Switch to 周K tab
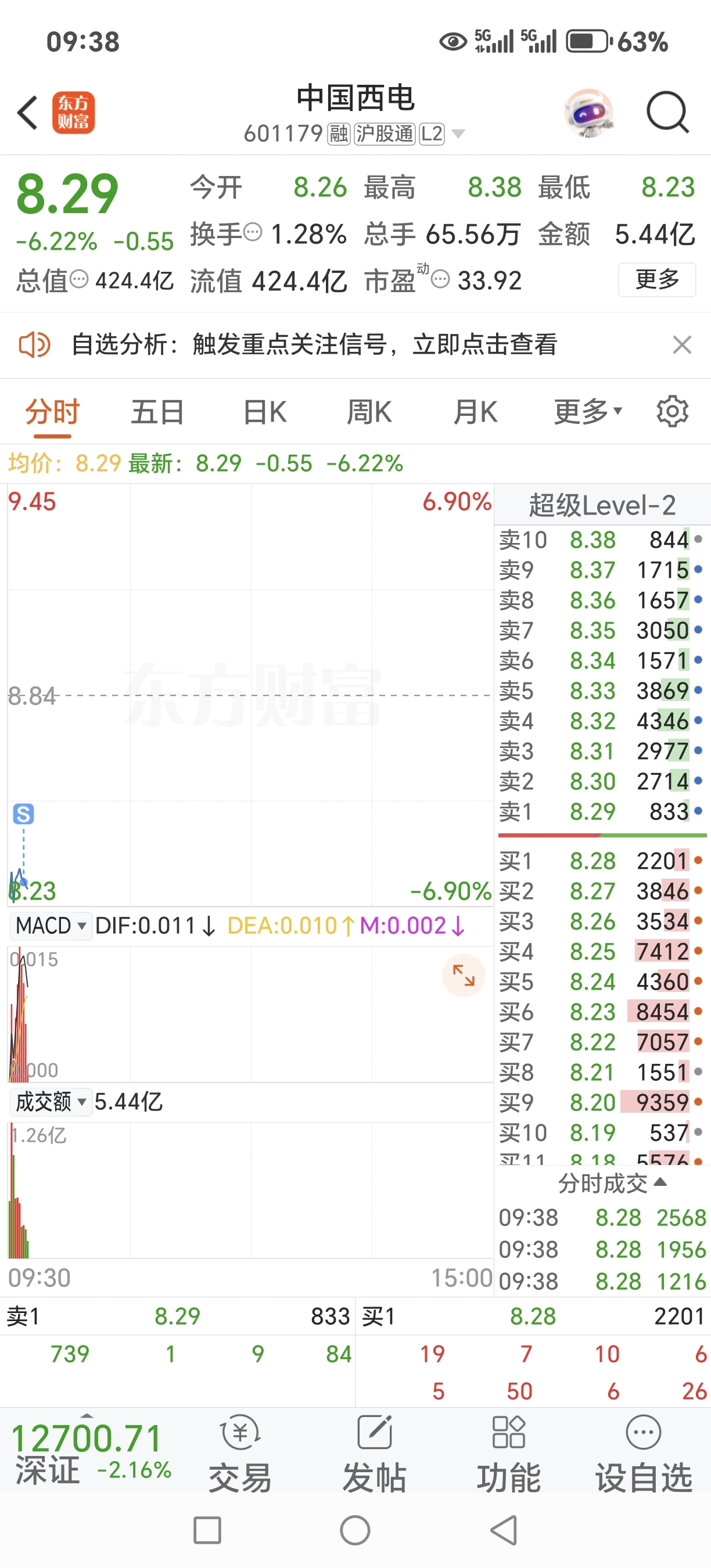The width and height of the screenshot is (711, 1568). pyautogui.click(x=369, y=412)
